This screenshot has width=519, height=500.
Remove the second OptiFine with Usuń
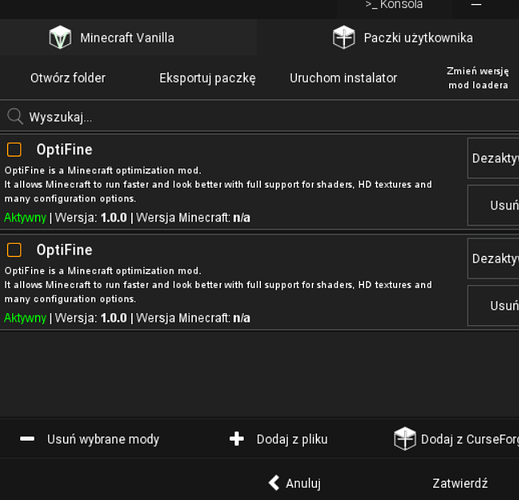point(493,306)
